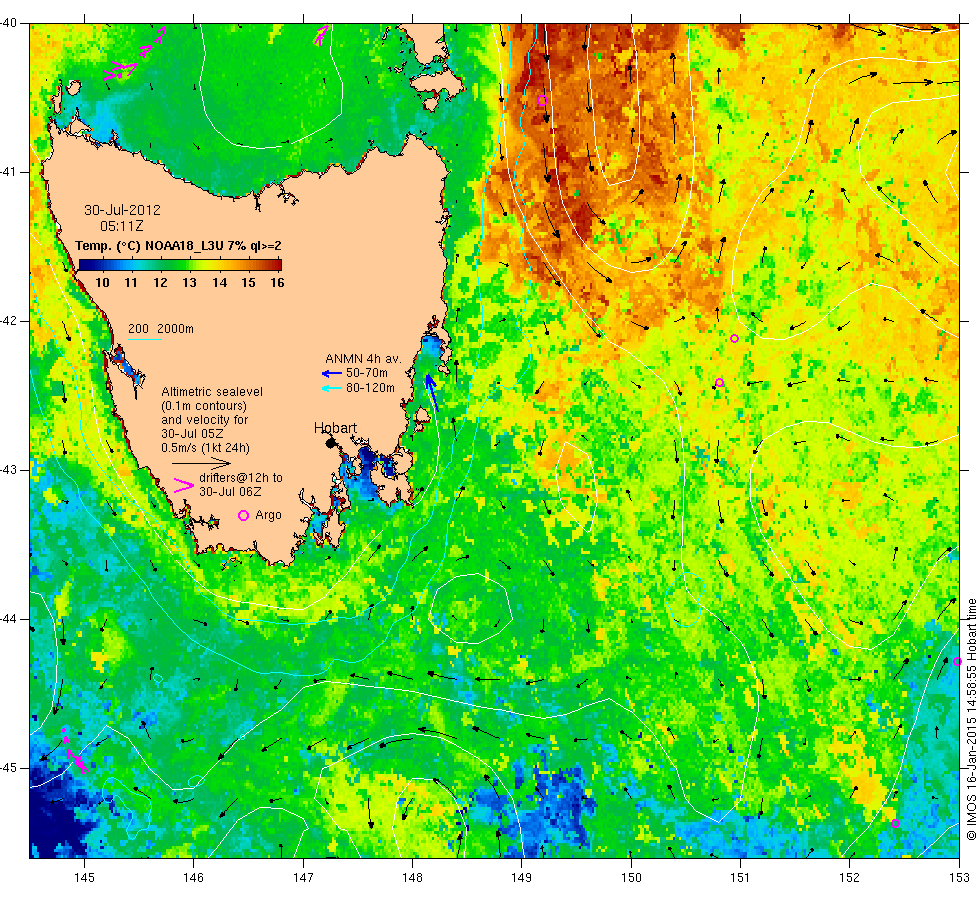Click the Argo float marker near 151E, 42.1S
980x900 pixels.
click(734, 339)
